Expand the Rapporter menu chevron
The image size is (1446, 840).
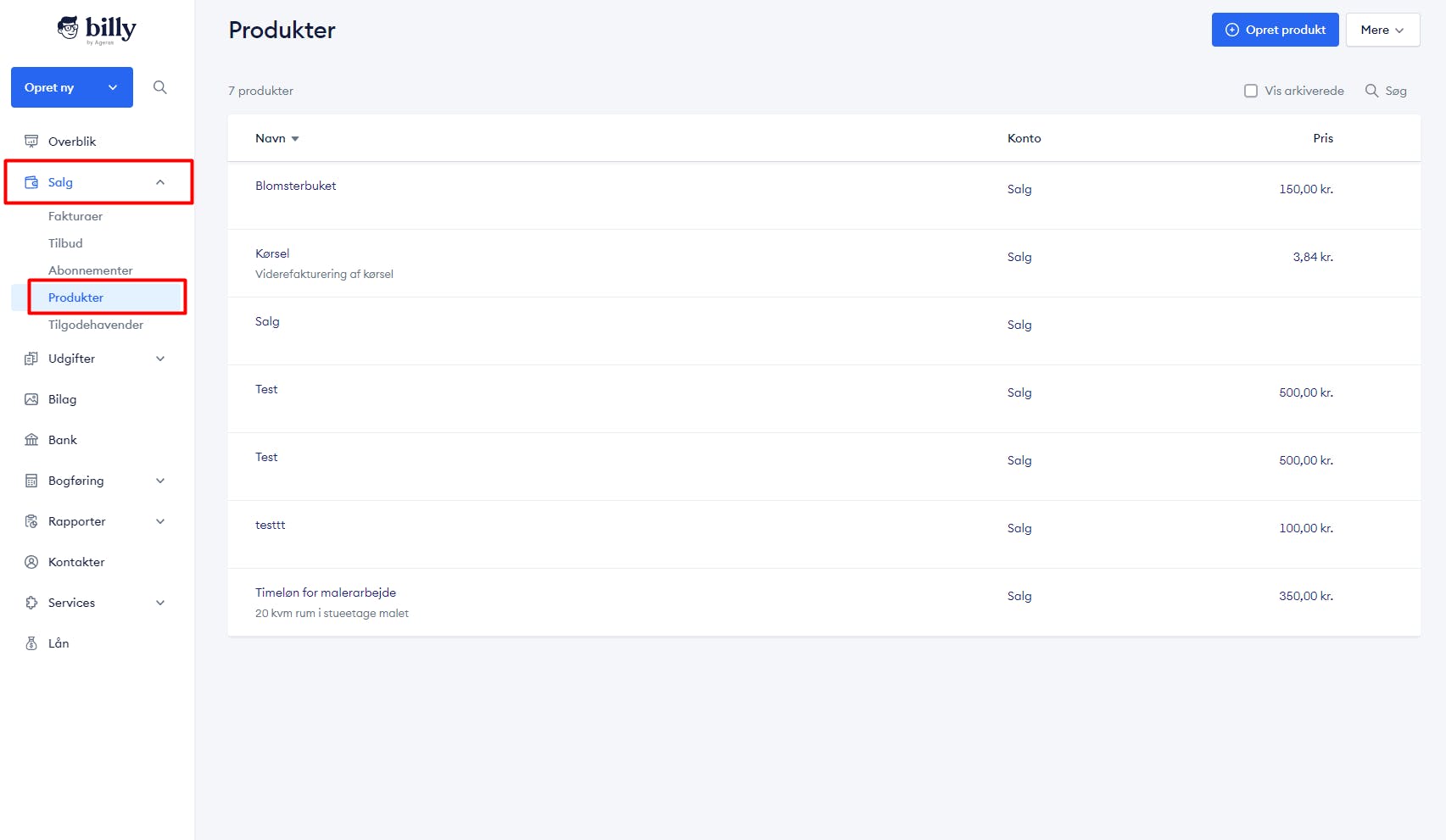(x=160, y=521)
